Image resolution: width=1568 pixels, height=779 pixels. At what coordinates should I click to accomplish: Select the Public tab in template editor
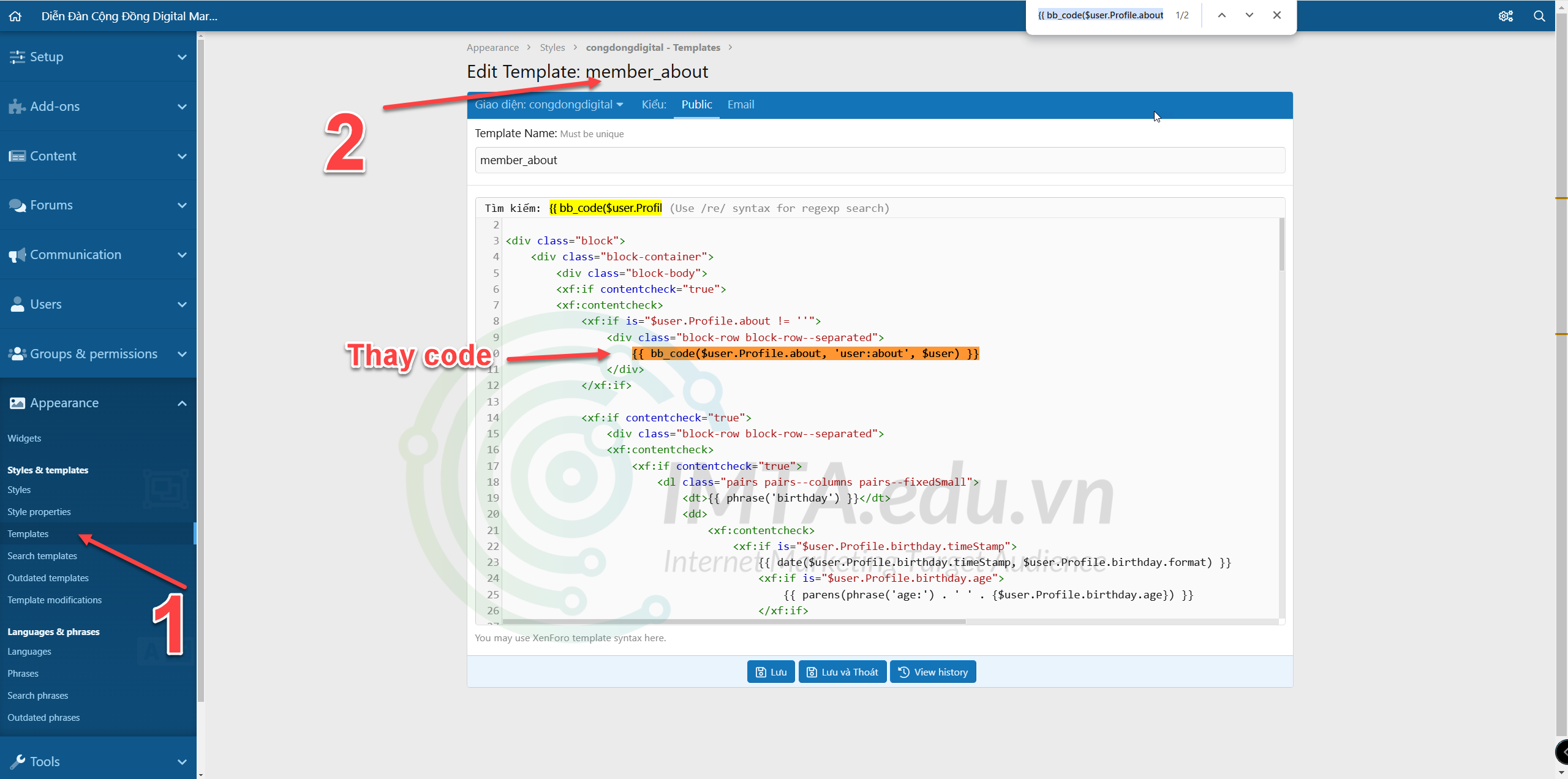point(697,104)
